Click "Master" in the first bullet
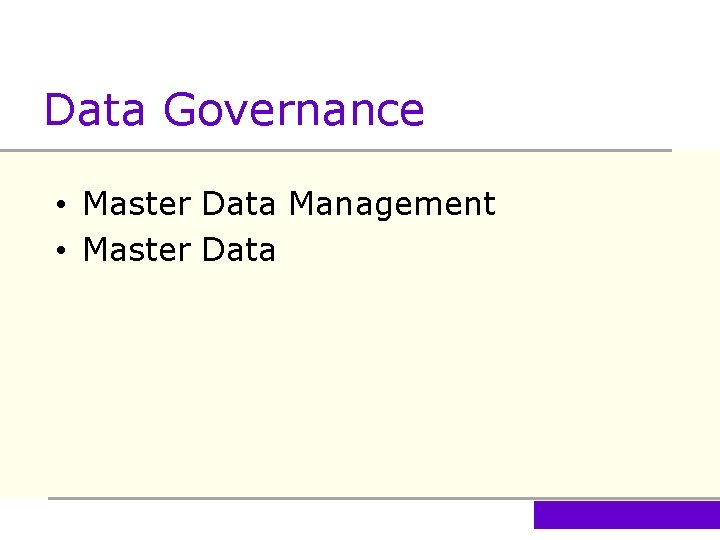The image size is (720, 540). coord(137,204)
